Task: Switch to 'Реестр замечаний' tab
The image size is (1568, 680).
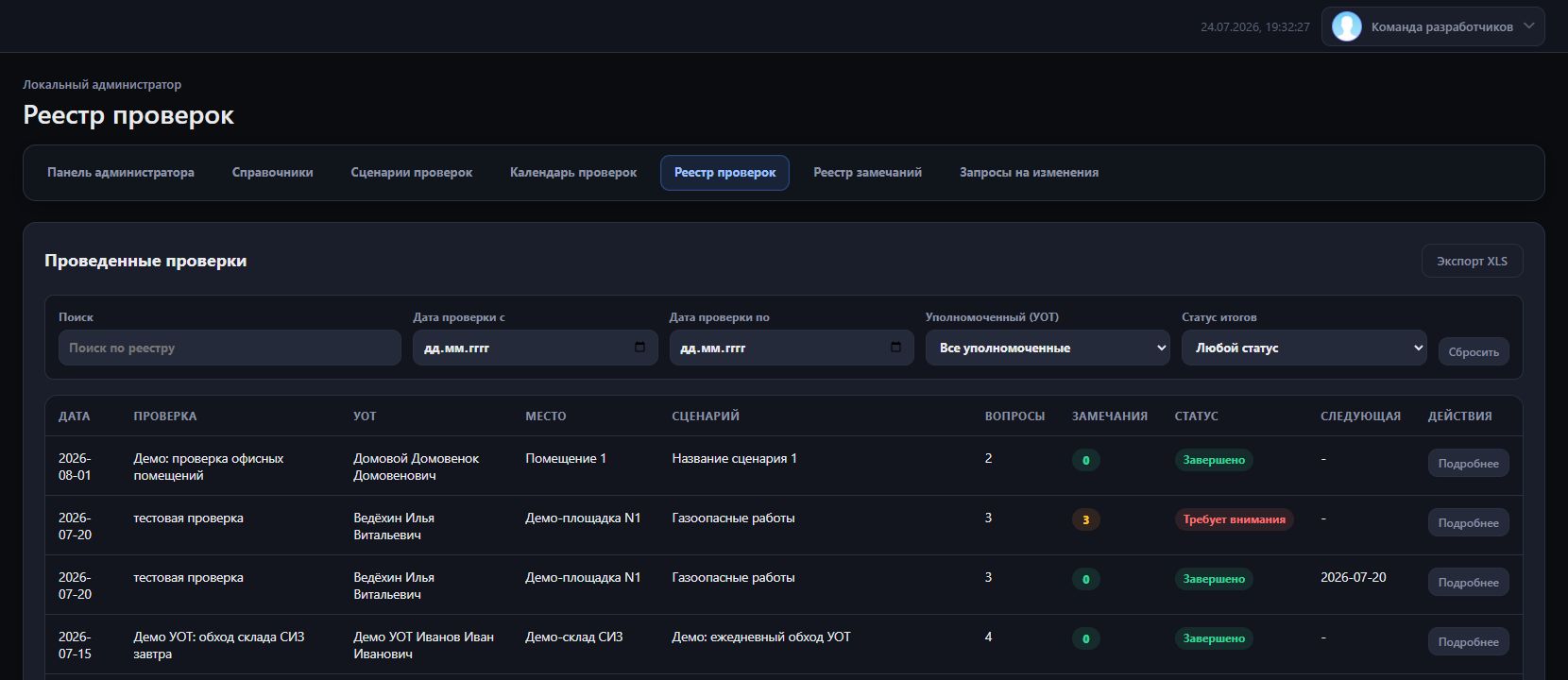Action: click(x=867, y=173)
